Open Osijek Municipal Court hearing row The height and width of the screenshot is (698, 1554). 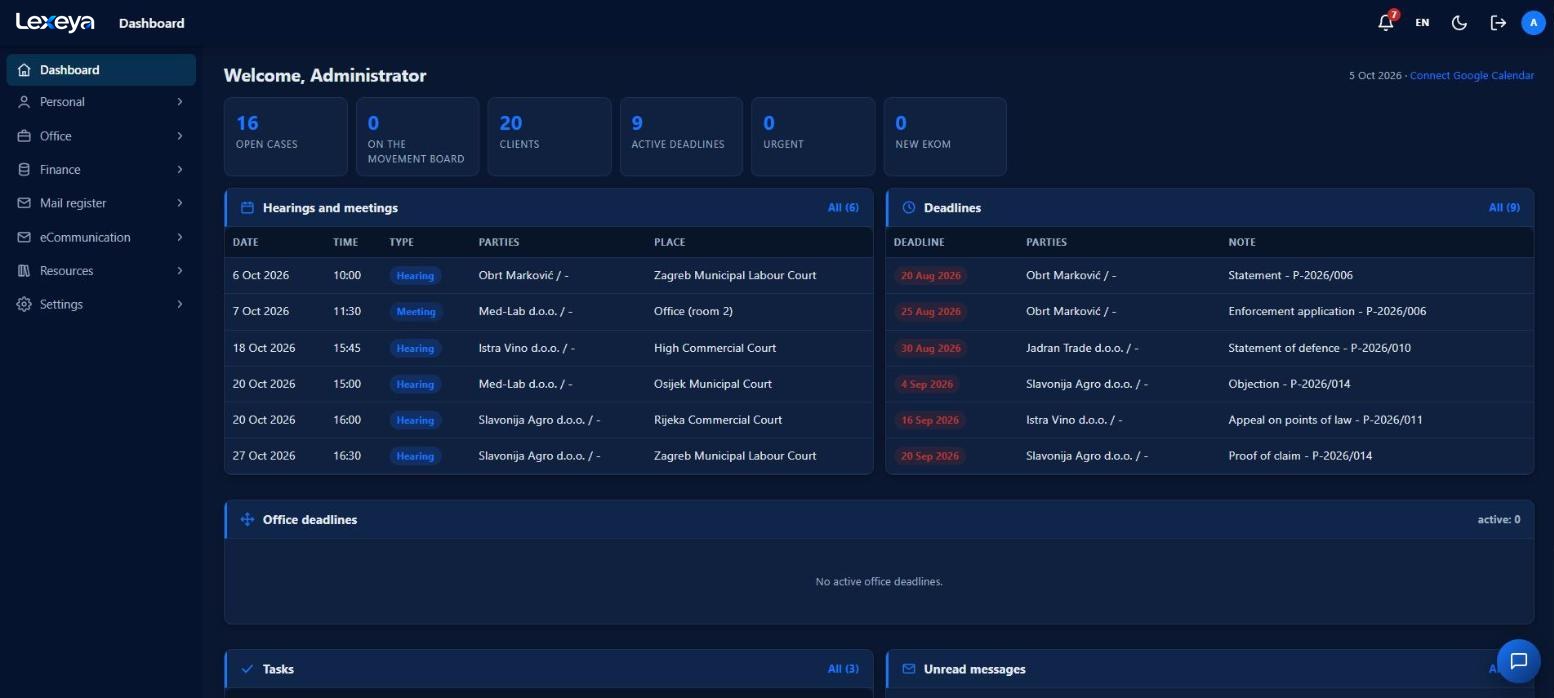tap(549, 384)
